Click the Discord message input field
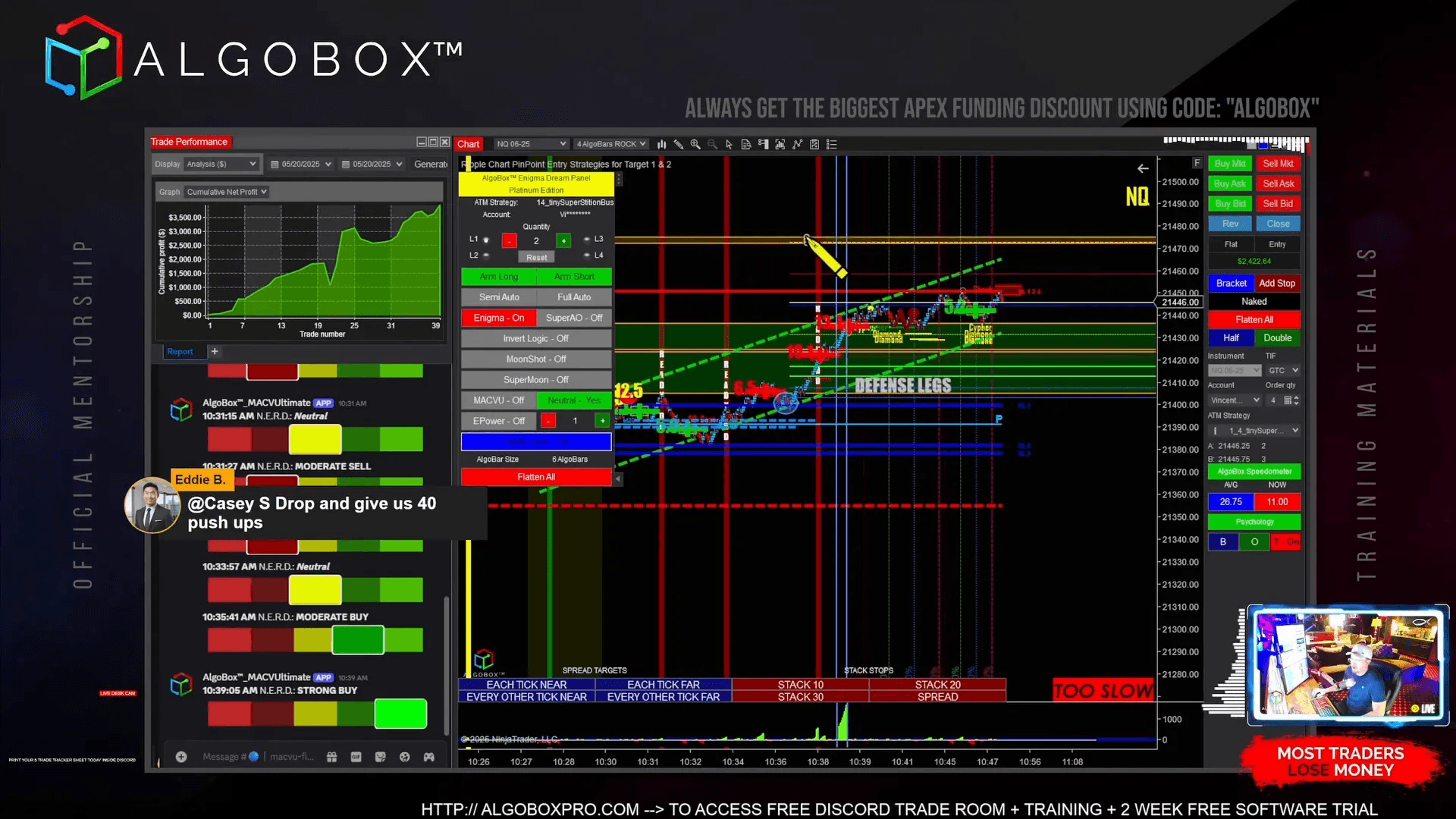The image size is (1456, 819). (x=258, y=757)
